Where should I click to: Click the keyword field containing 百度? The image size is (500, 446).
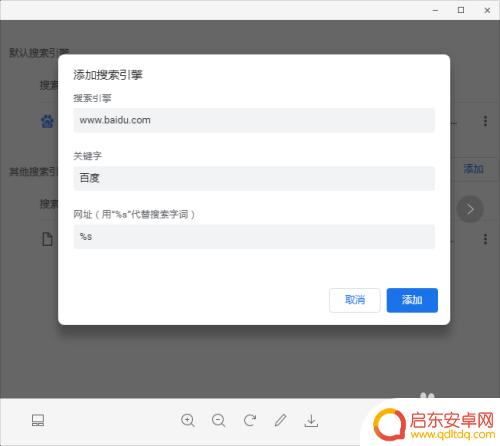pos(254,178)
